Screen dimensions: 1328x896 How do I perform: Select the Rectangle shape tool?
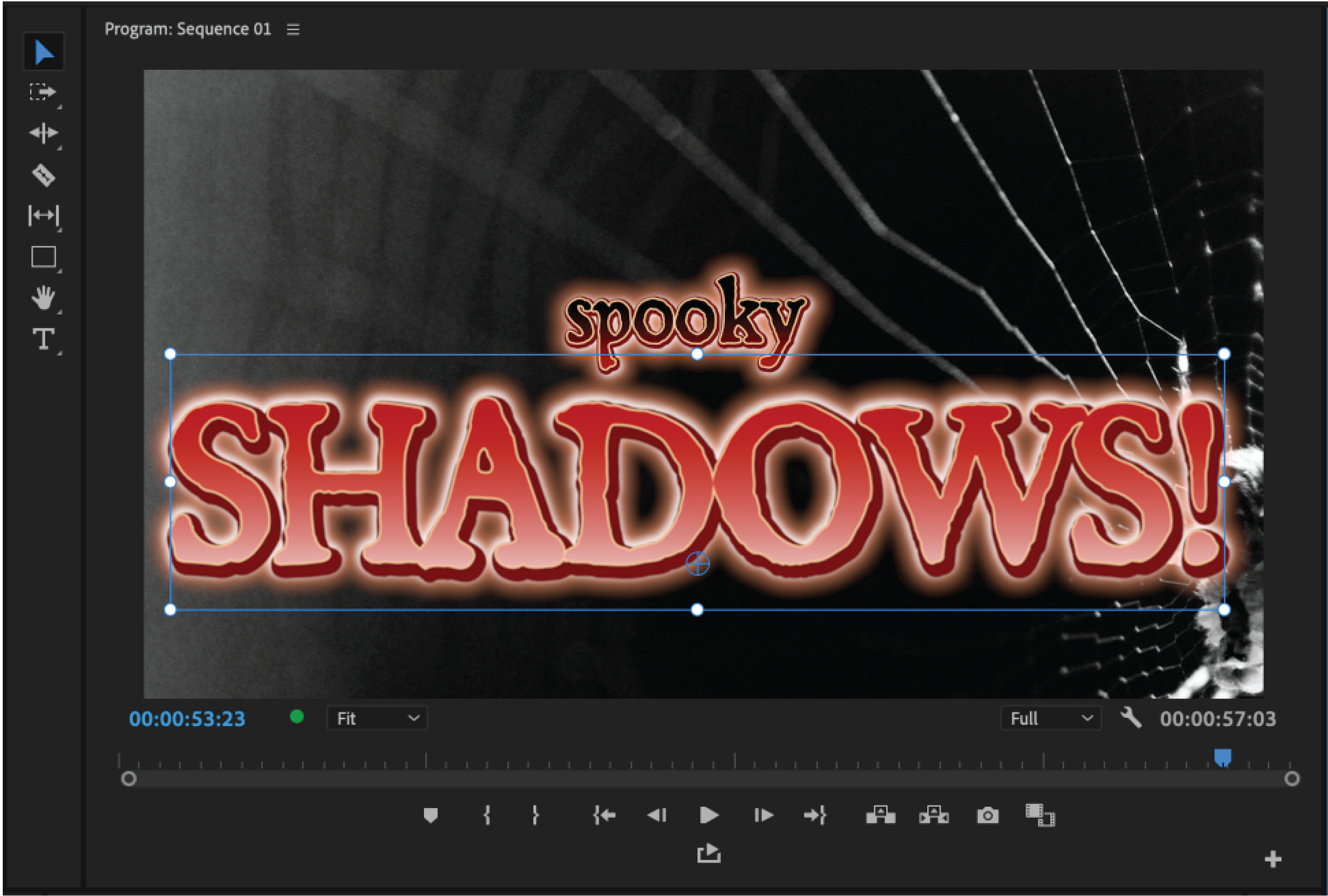(x=43, y=257)
